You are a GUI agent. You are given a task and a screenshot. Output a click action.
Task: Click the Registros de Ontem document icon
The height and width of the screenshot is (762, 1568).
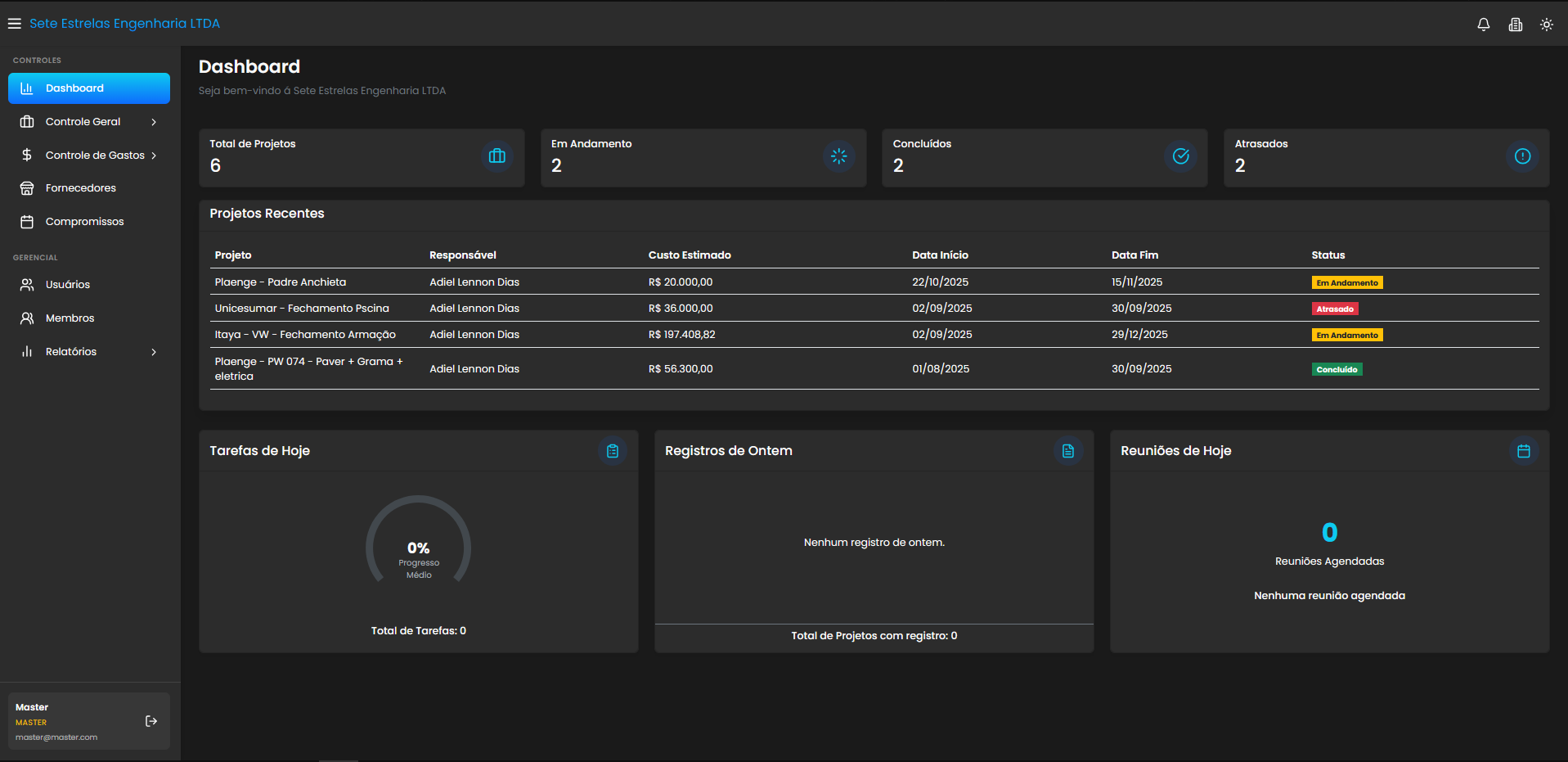coord(1067,451)
